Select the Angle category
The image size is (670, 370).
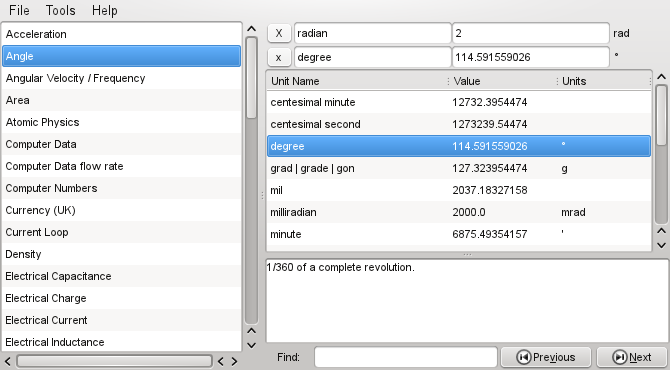pos(121,56)
